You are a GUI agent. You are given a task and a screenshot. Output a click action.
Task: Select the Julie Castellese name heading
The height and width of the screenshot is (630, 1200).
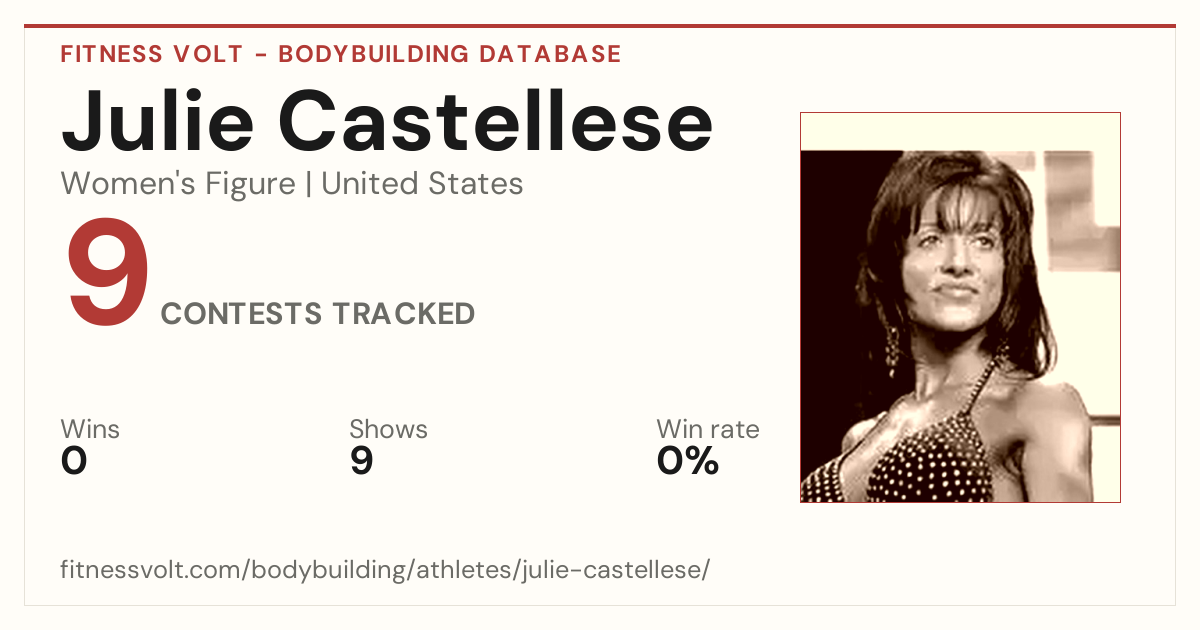pyautogui.click(x=387, y=120)
